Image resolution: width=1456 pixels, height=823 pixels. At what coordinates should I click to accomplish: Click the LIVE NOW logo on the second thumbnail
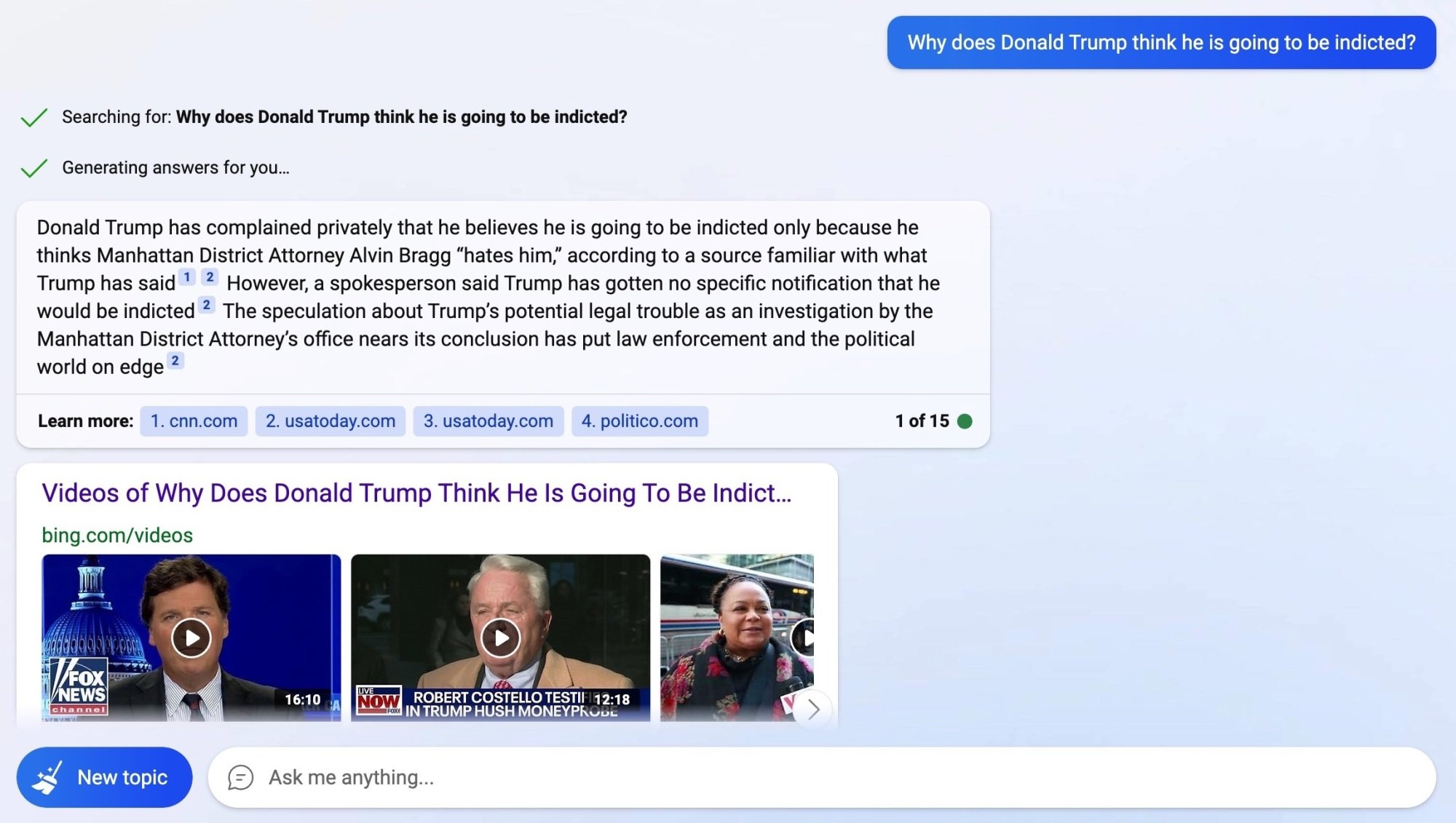pos(379,700)
